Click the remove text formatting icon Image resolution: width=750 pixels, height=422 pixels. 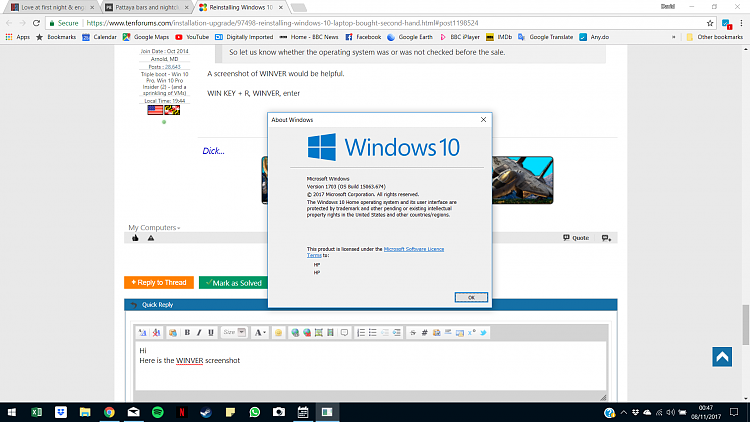pyautogui.click(x=156, y=333)
